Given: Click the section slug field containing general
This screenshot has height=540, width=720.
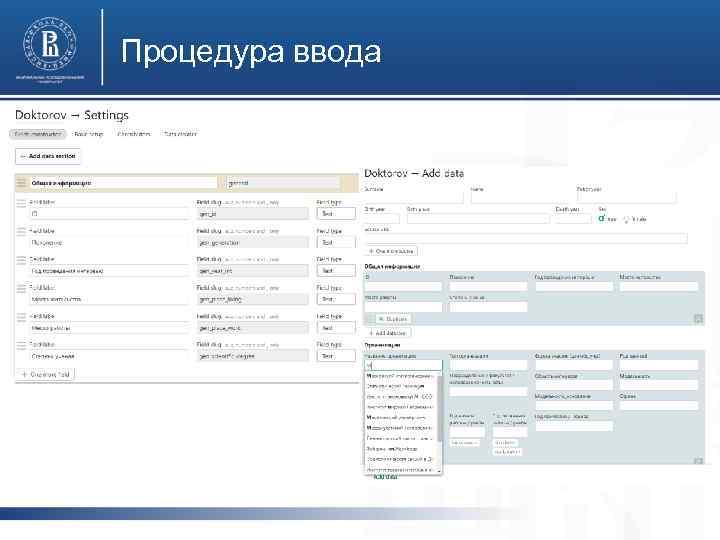Looking at the screenshot, I should click(283, 183).
